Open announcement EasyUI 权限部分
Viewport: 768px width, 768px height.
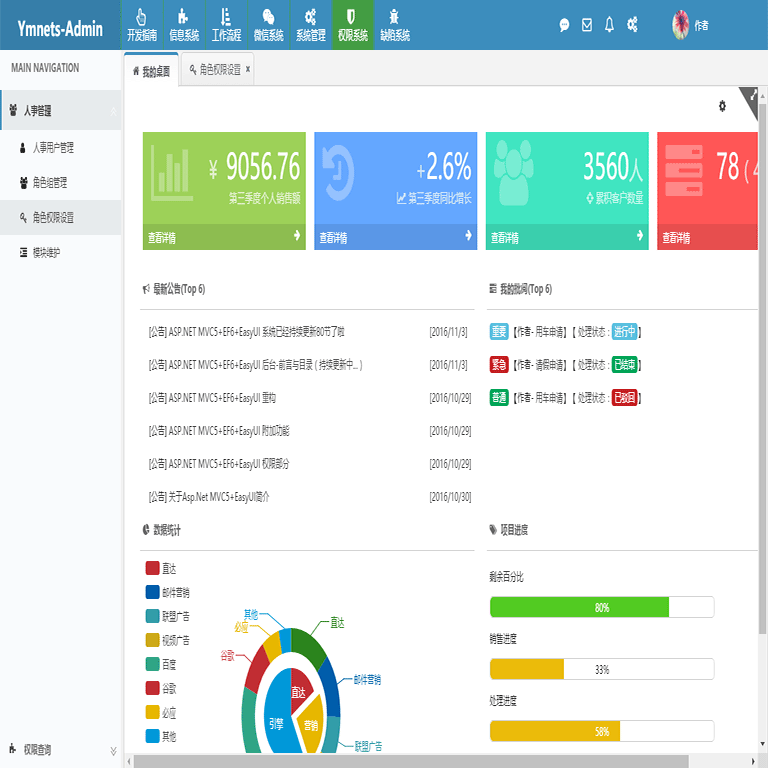pos(219,464)
